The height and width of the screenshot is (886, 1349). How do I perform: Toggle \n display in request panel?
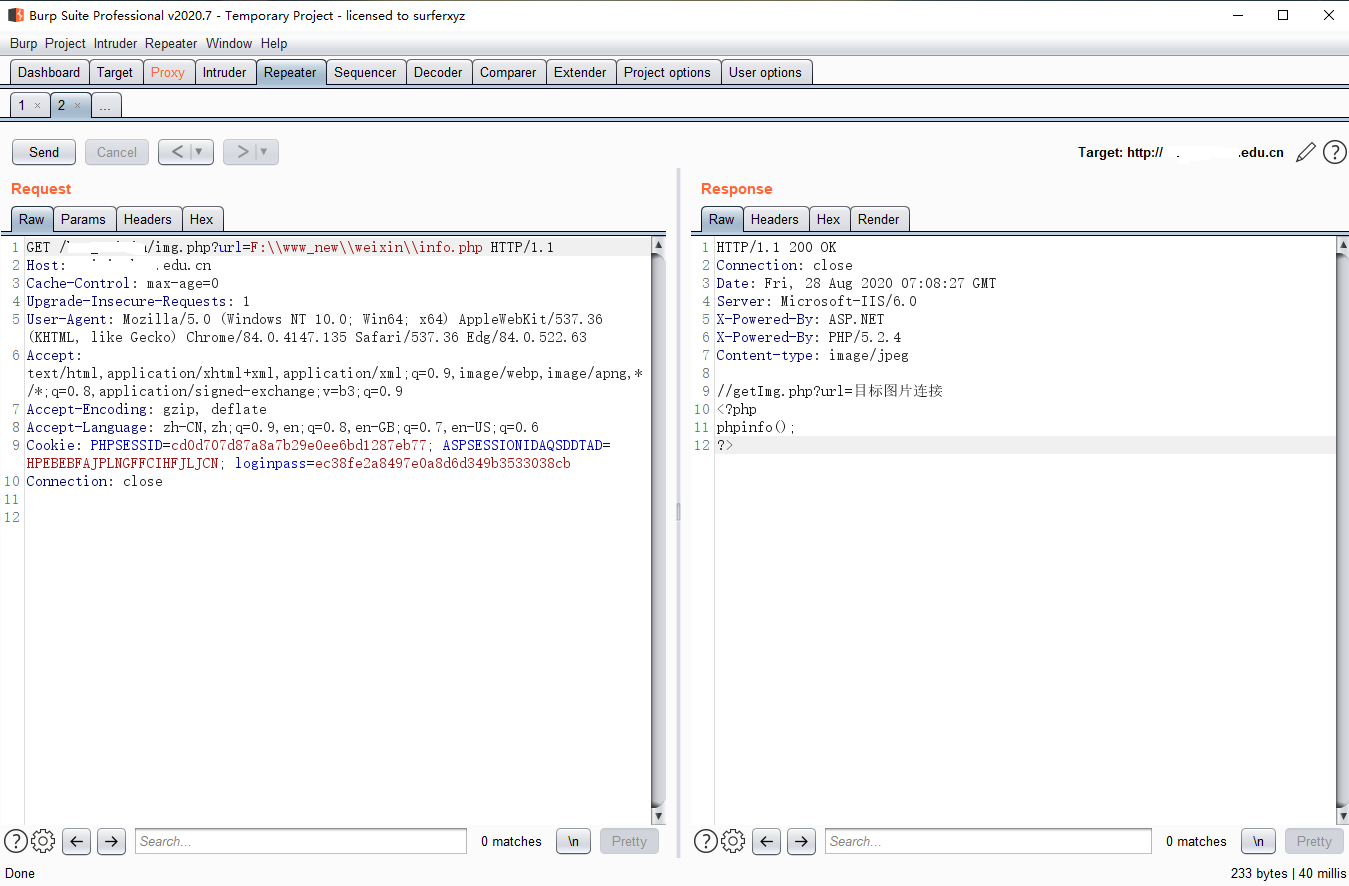tap(573, 841)
